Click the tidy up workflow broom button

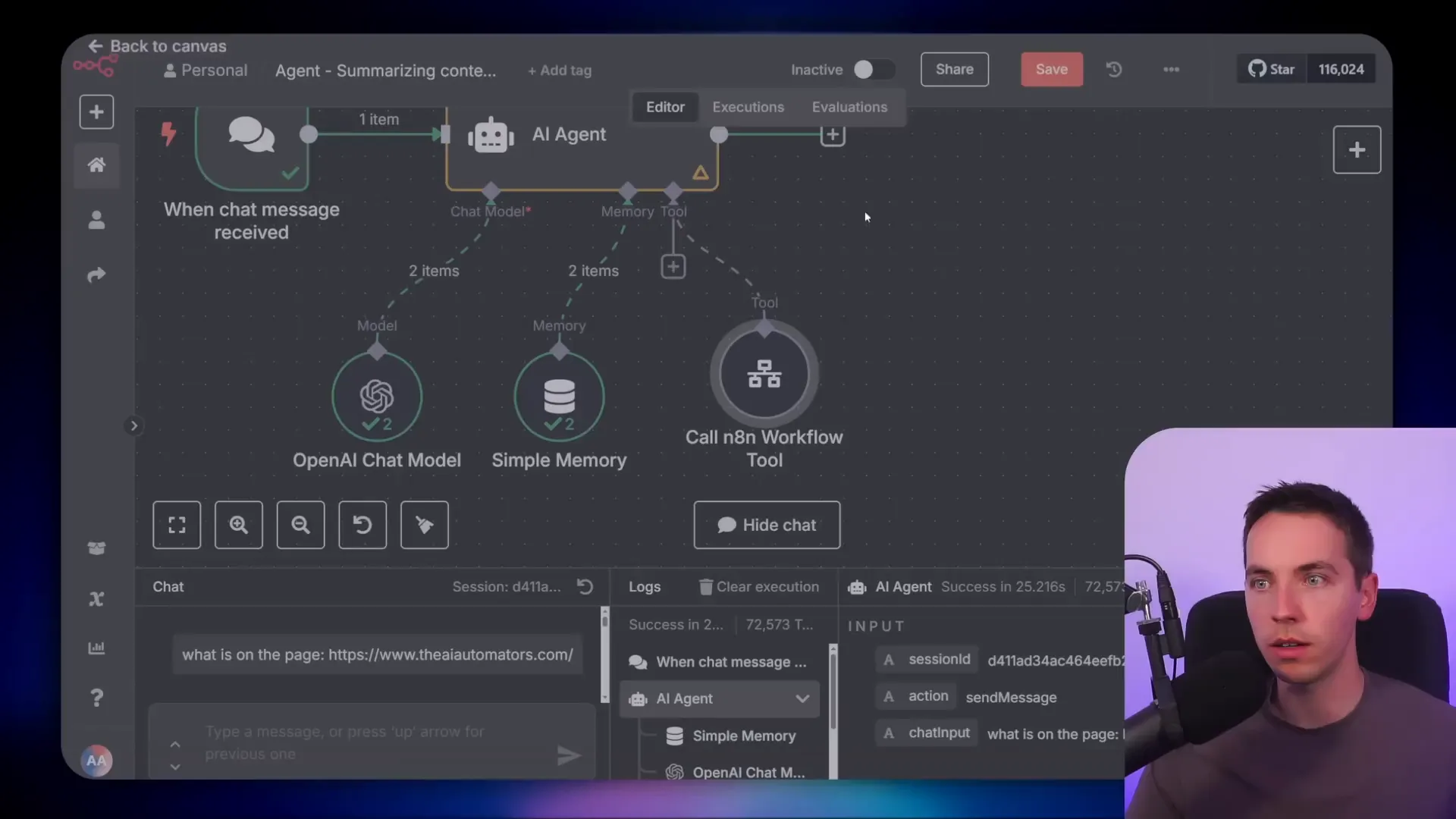coord(425,525)
